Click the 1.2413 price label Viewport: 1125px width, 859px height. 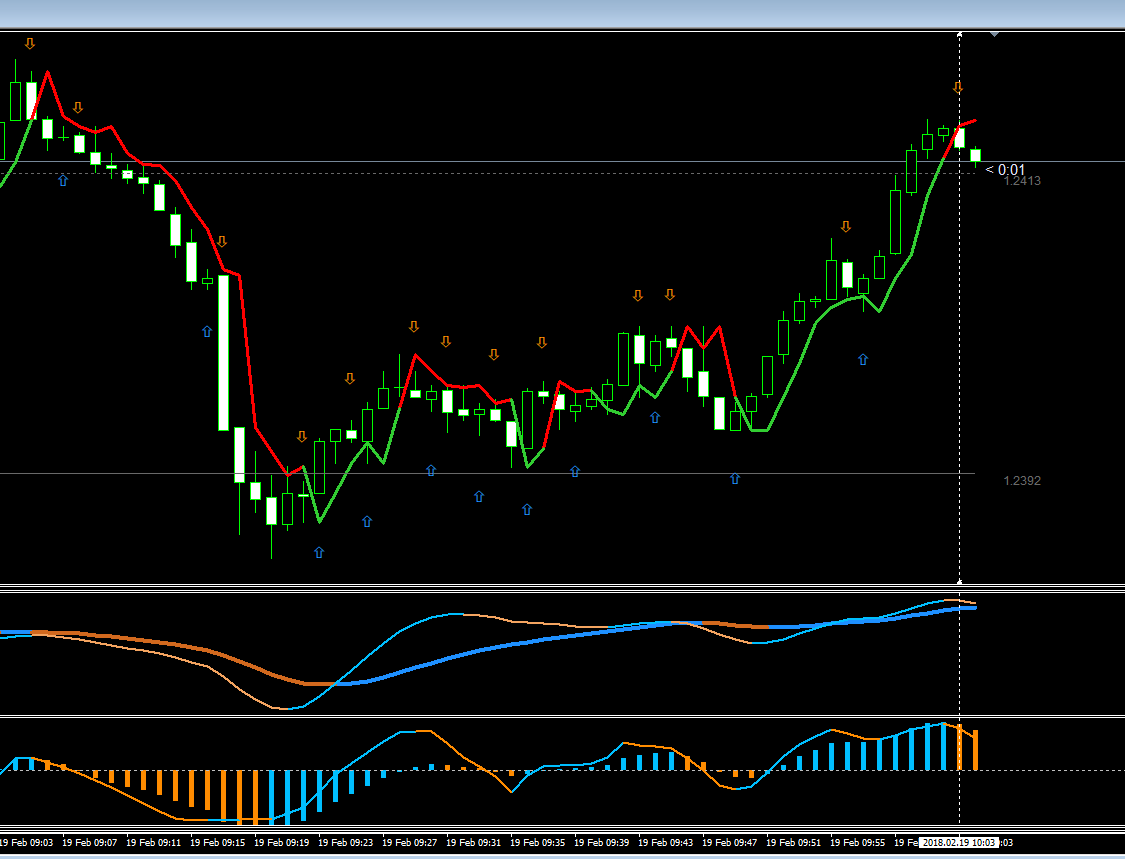click(x=1022, y=181)
